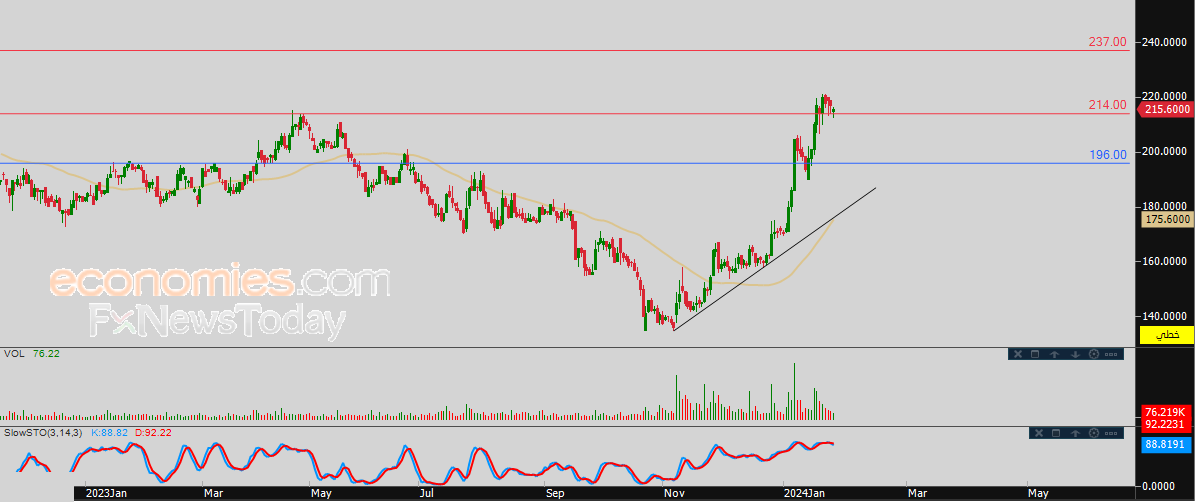
Task: Move the SlowSTO panel up
Action: click(1075, 433)
